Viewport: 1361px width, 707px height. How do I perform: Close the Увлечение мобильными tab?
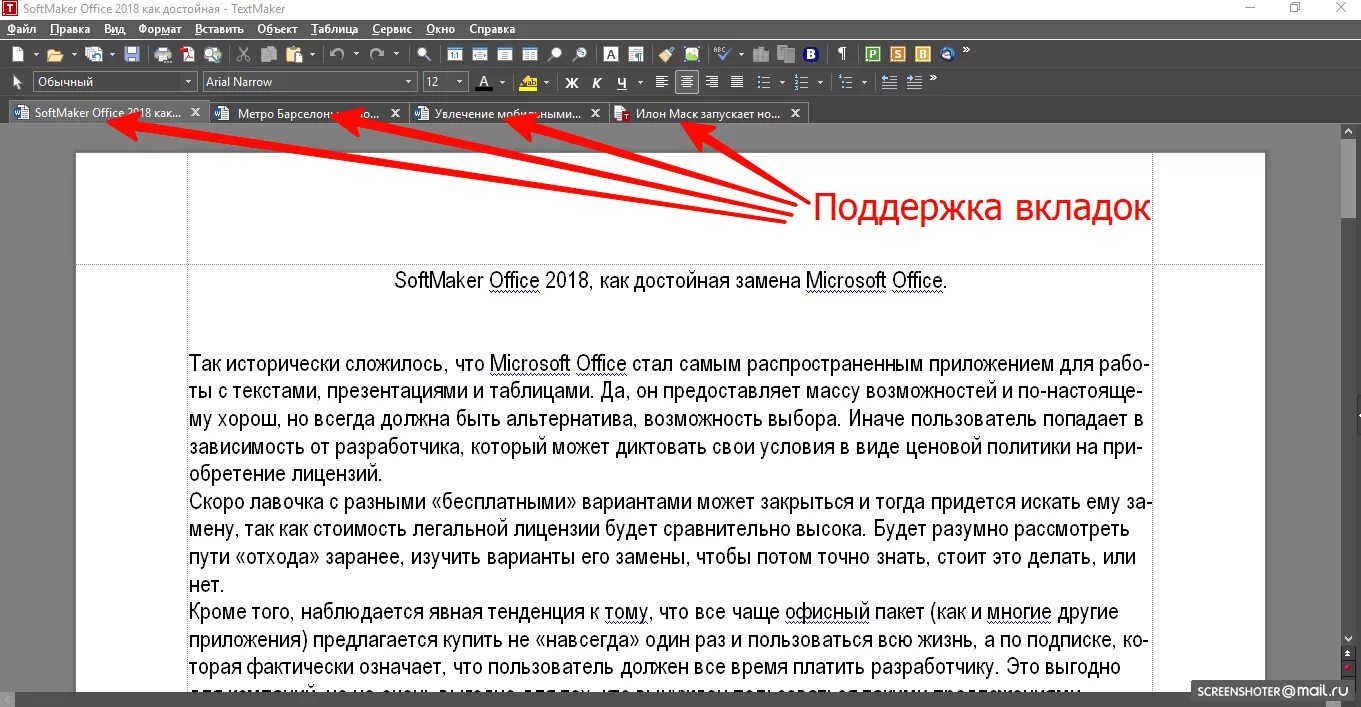(595, 113)
